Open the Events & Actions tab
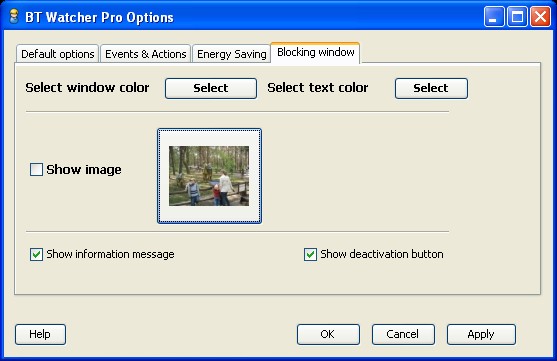The image size is (557, 361). (146, 54)
